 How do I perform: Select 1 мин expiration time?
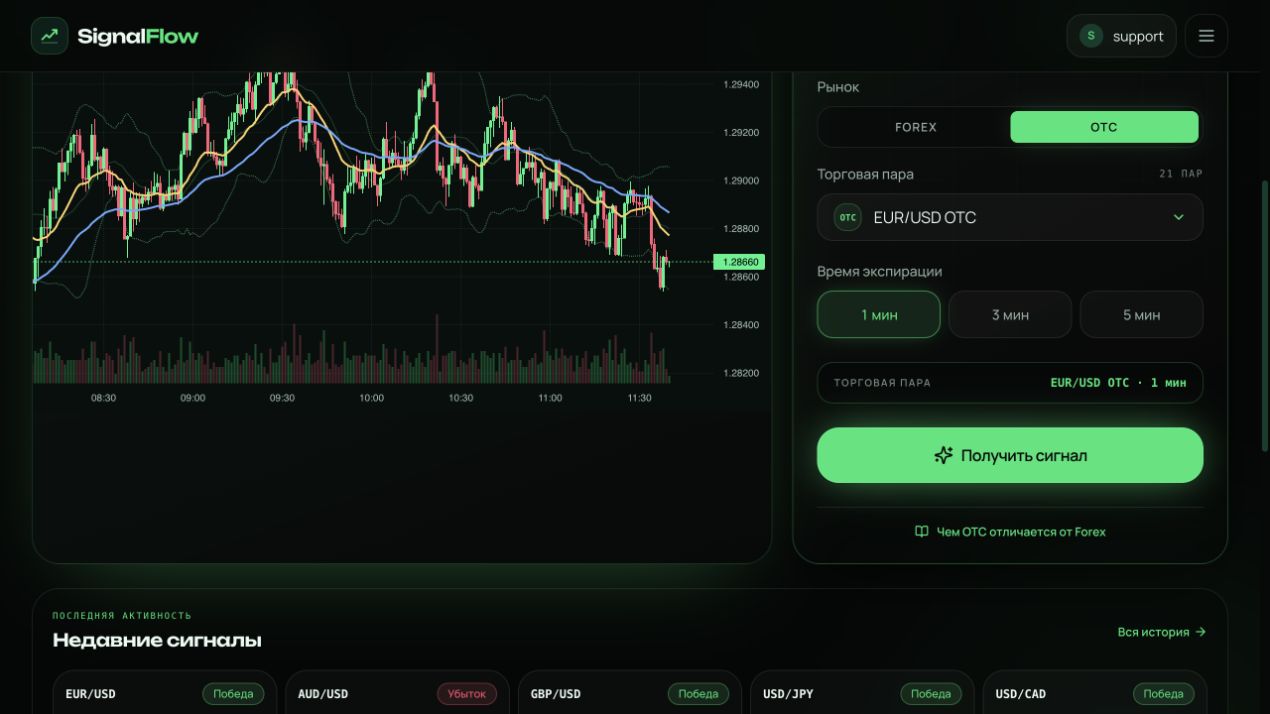879,315
